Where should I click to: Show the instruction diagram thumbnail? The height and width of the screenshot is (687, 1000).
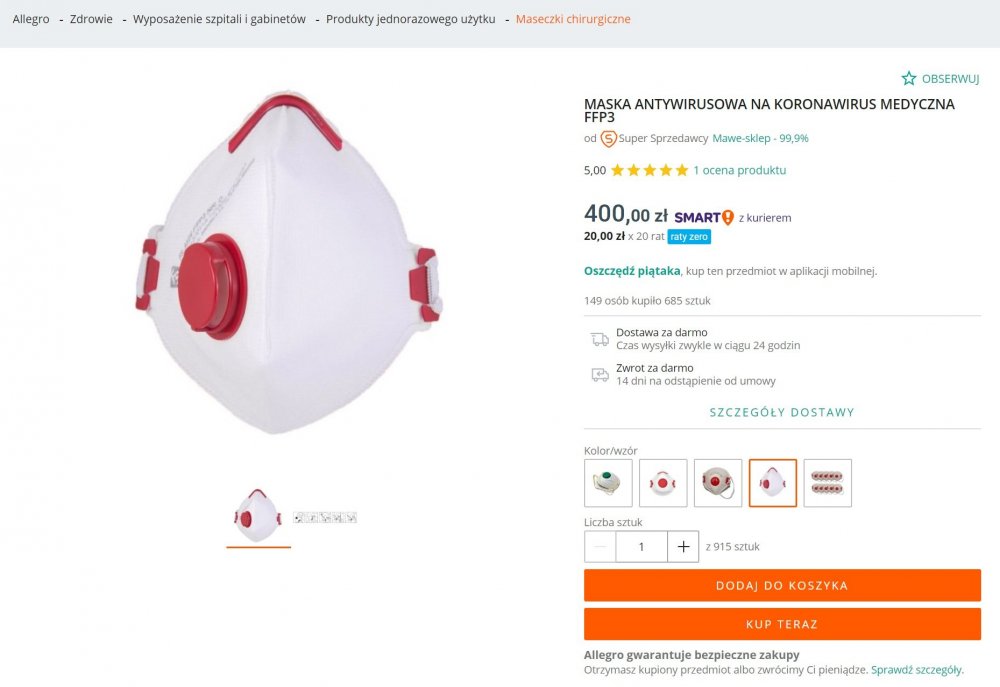[325, 518]
